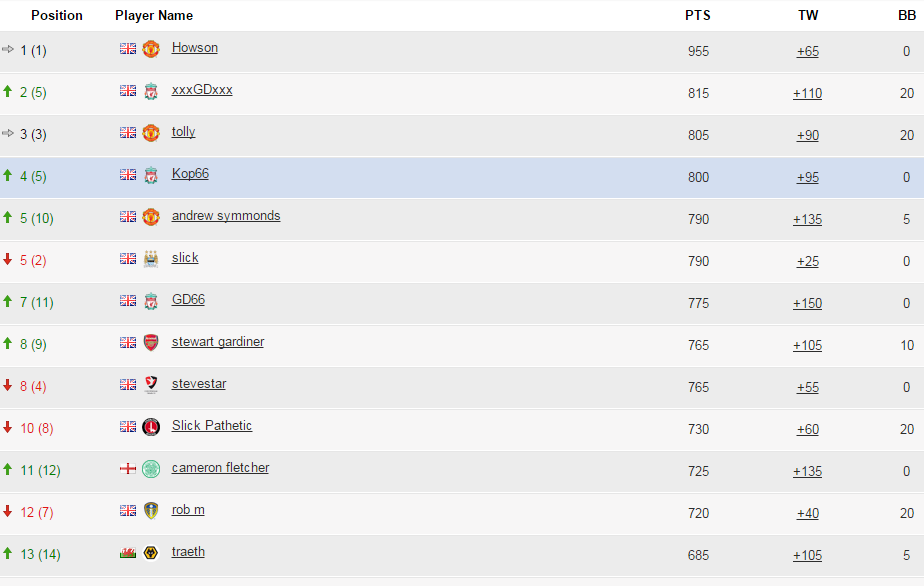The height and width of the screenshot is (586, 924).
Task: Click the Wolves badge beside traeth
Action: pos(151,553)
